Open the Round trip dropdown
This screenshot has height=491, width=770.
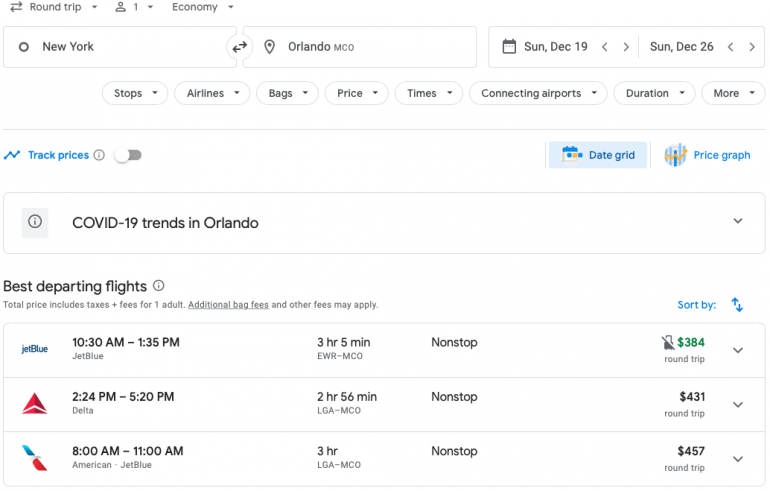click(54, 7)
